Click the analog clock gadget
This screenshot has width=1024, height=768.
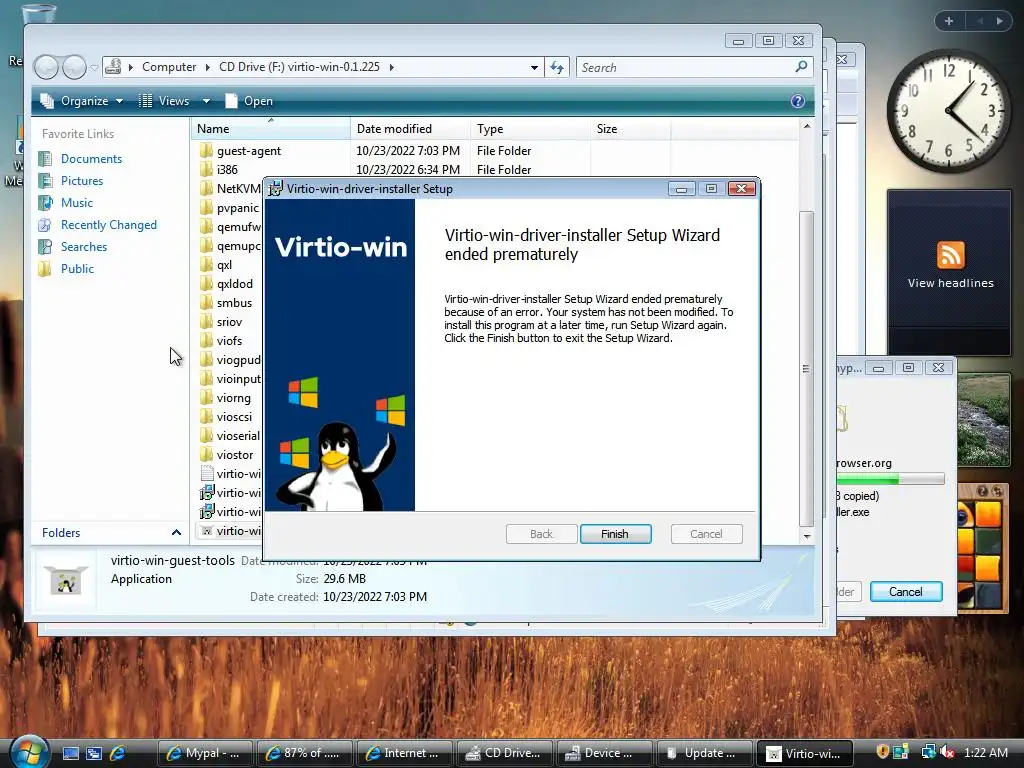point(948,111)
